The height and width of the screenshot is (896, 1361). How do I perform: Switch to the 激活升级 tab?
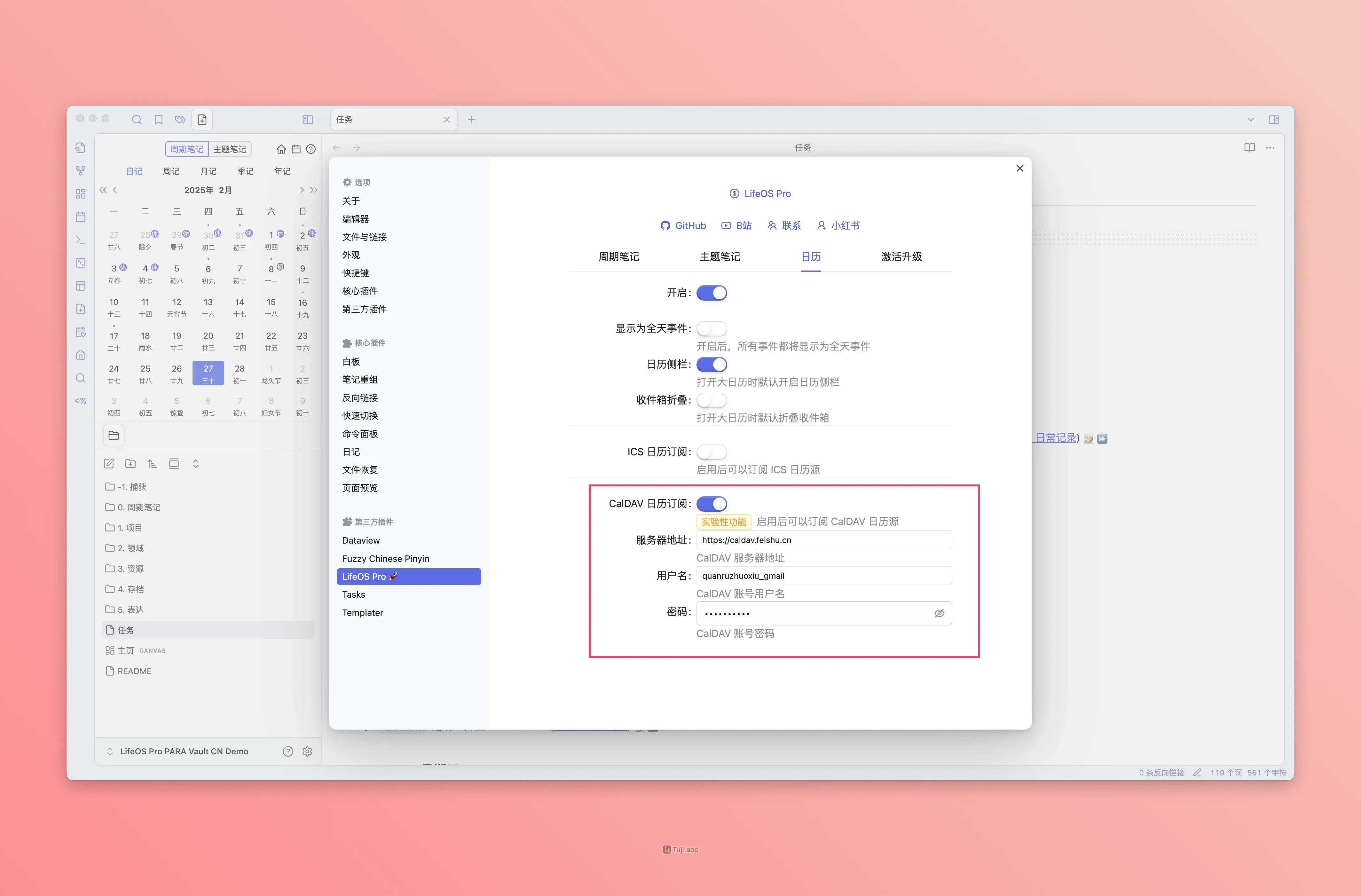(x=901, y=257)
